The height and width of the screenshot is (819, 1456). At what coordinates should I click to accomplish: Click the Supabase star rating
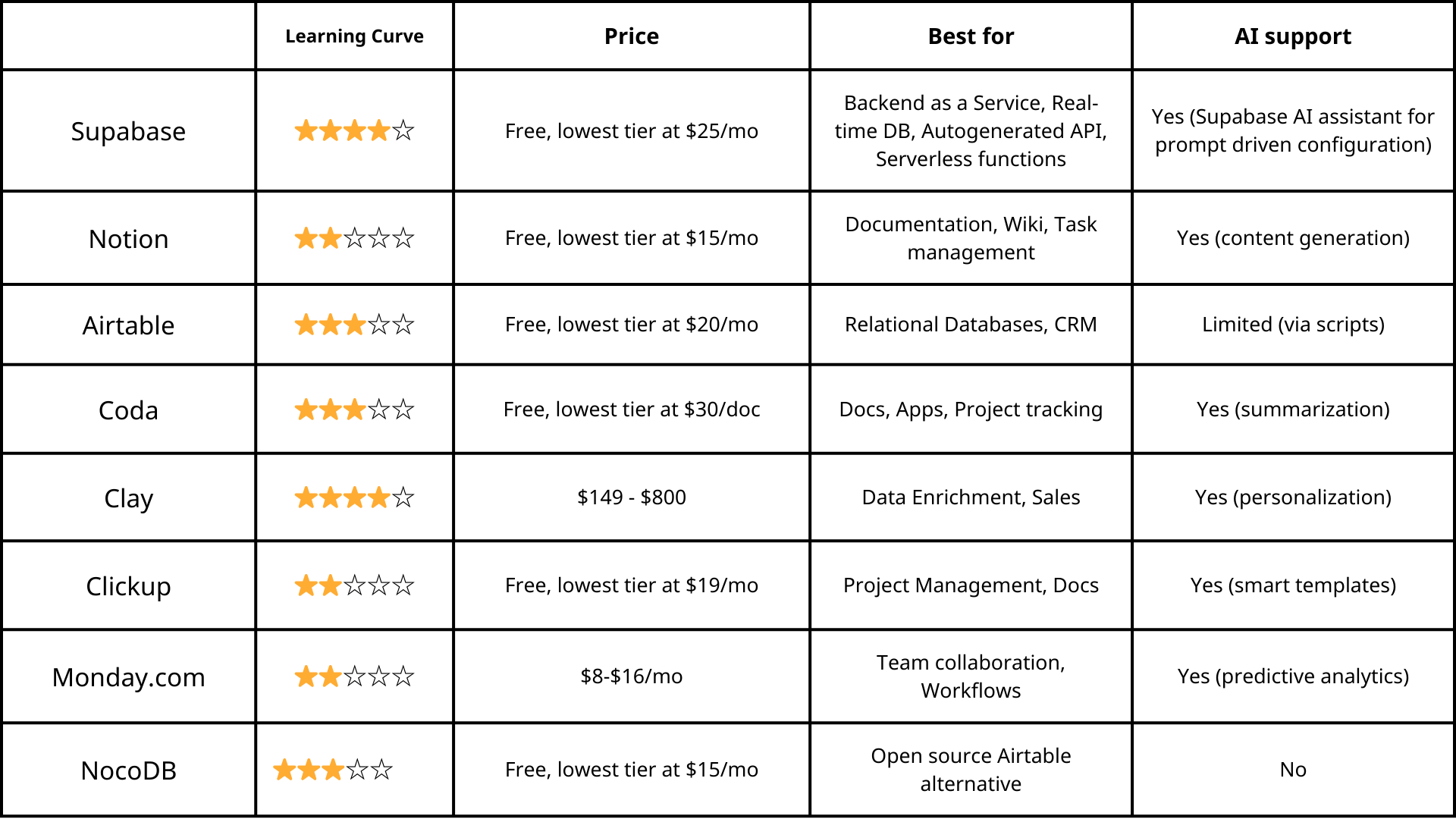point(354,130)
